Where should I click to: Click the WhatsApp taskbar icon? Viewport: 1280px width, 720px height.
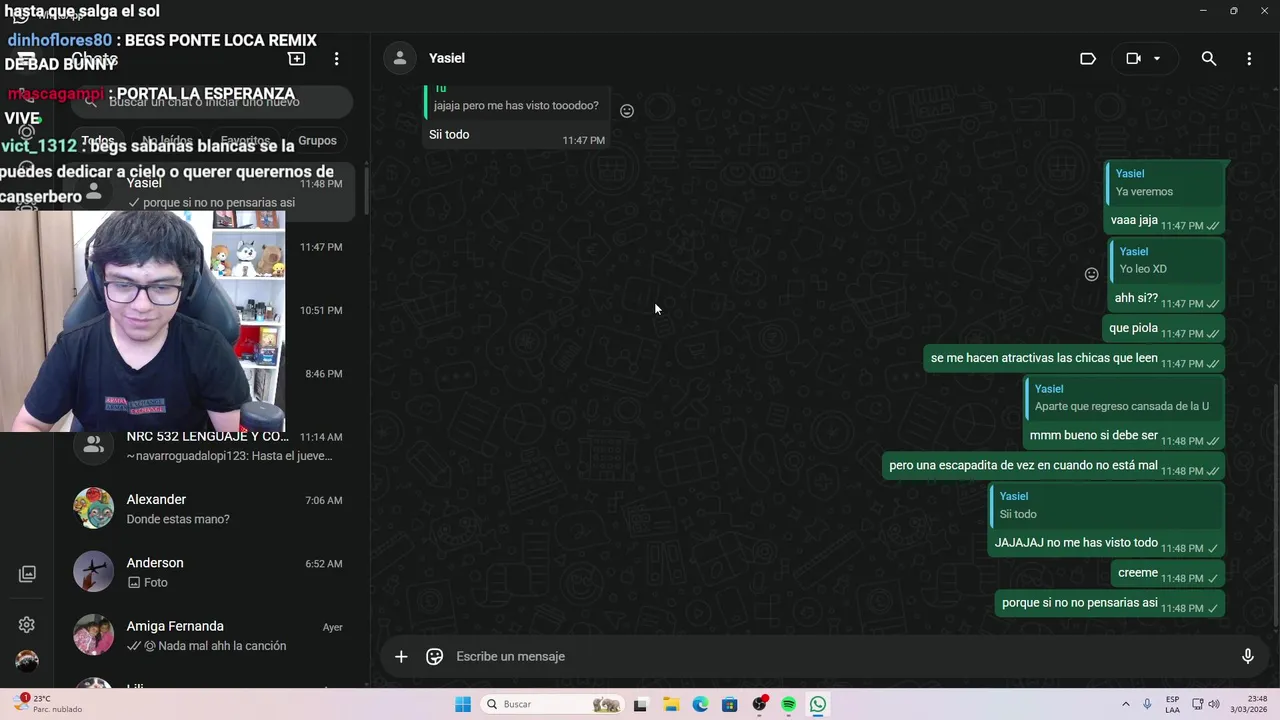[x=818, y=705]
